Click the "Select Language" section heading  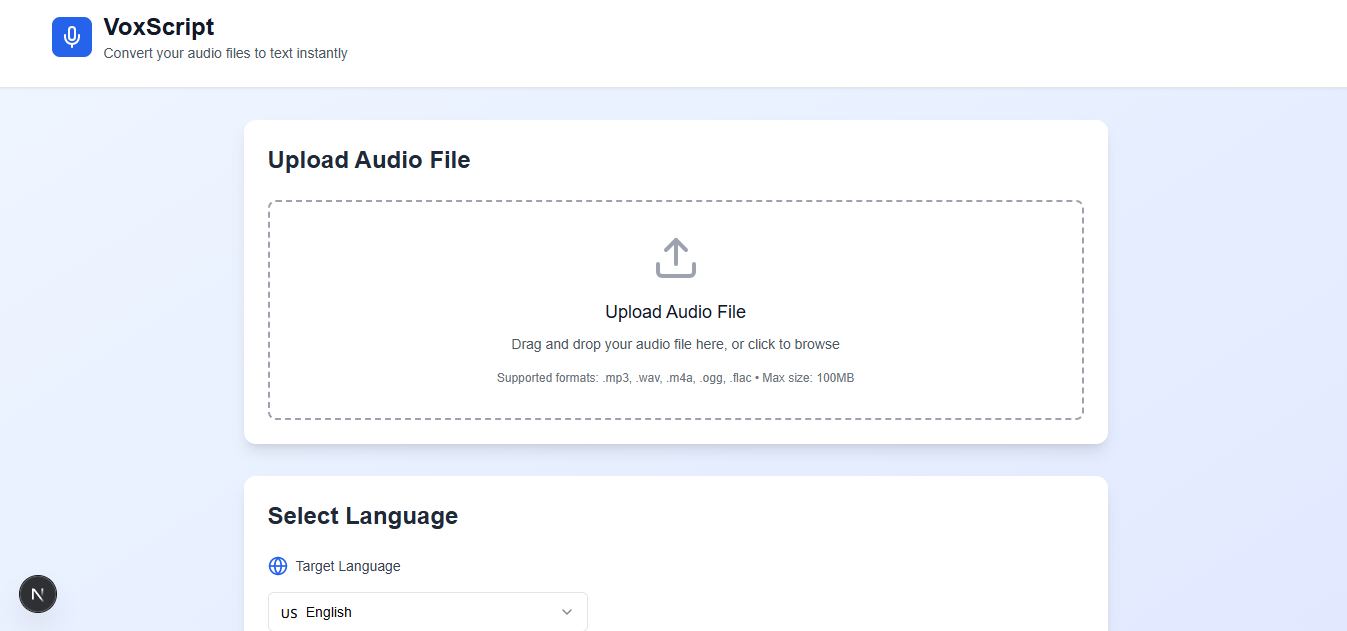(363, 516)
